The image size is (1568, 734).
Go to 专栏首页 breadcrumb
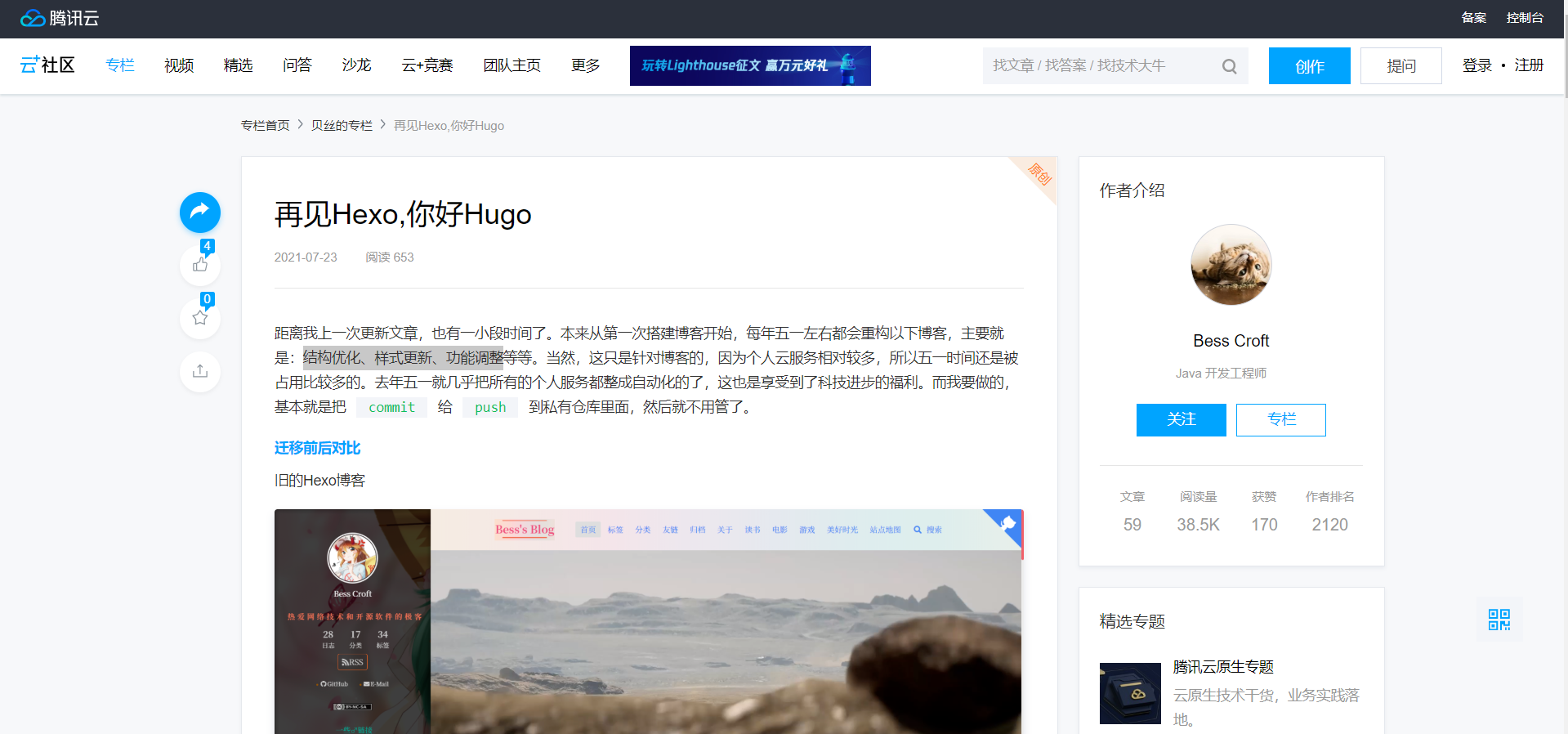point(266,125)
